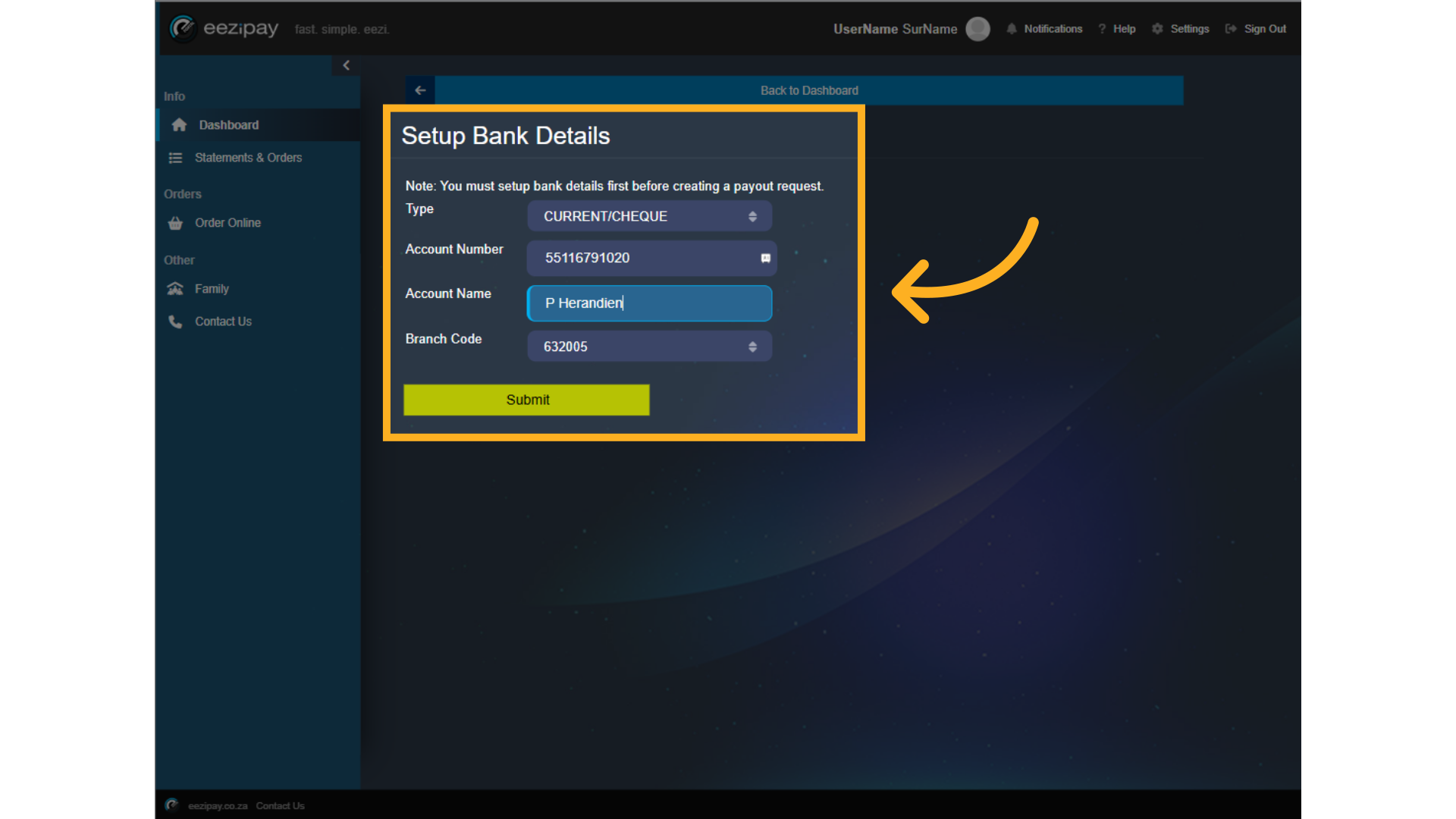Image resolution: width=1456 pixels, height=819 pixels.
Task: Open the Dashboard menu item
Action: [259, 125]
